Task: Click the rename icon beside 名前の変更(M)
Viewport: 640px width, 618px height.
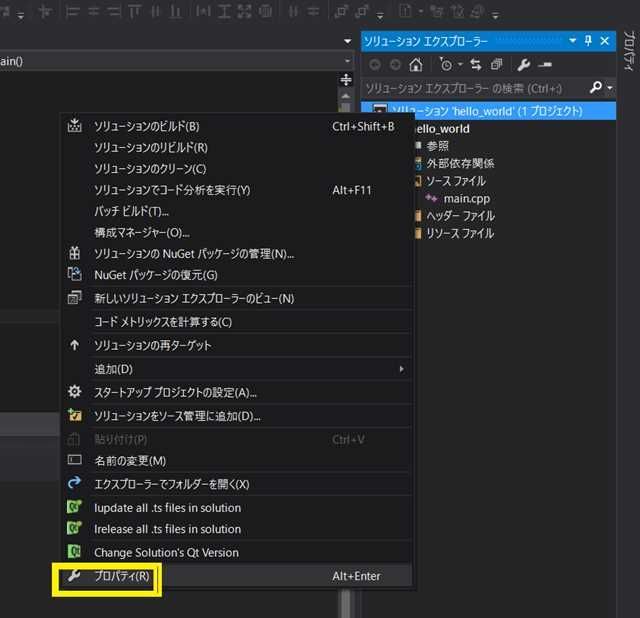Action: tap(74, 460)
